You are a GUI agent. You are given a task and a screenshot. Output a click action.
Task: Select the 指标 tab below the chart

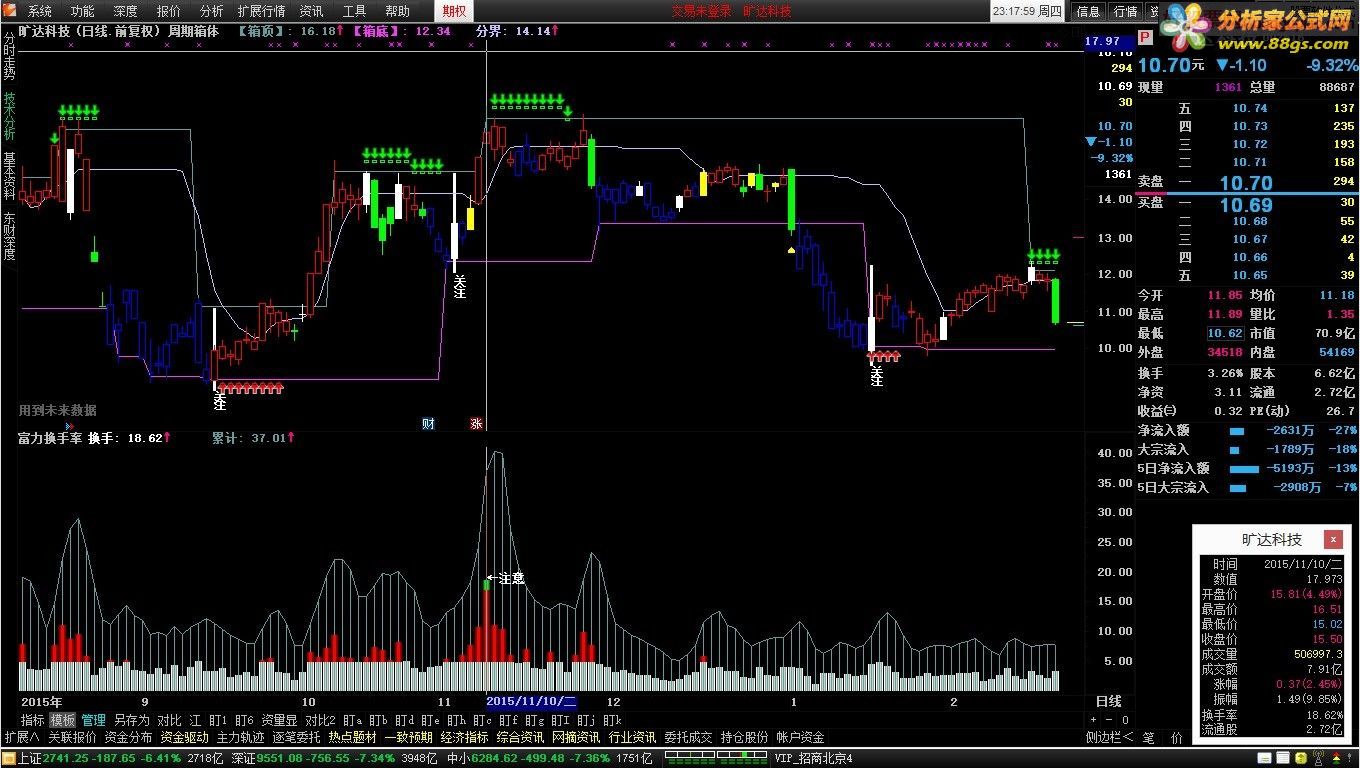point(32,720)
